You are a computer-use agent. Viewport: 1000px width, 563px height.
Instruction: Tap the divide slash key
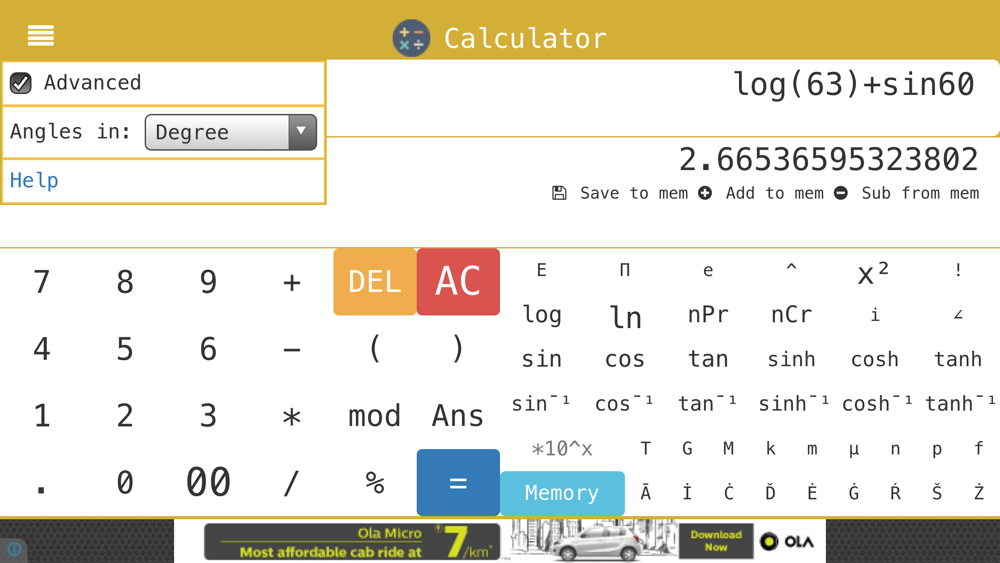click(x=291, y=482)
